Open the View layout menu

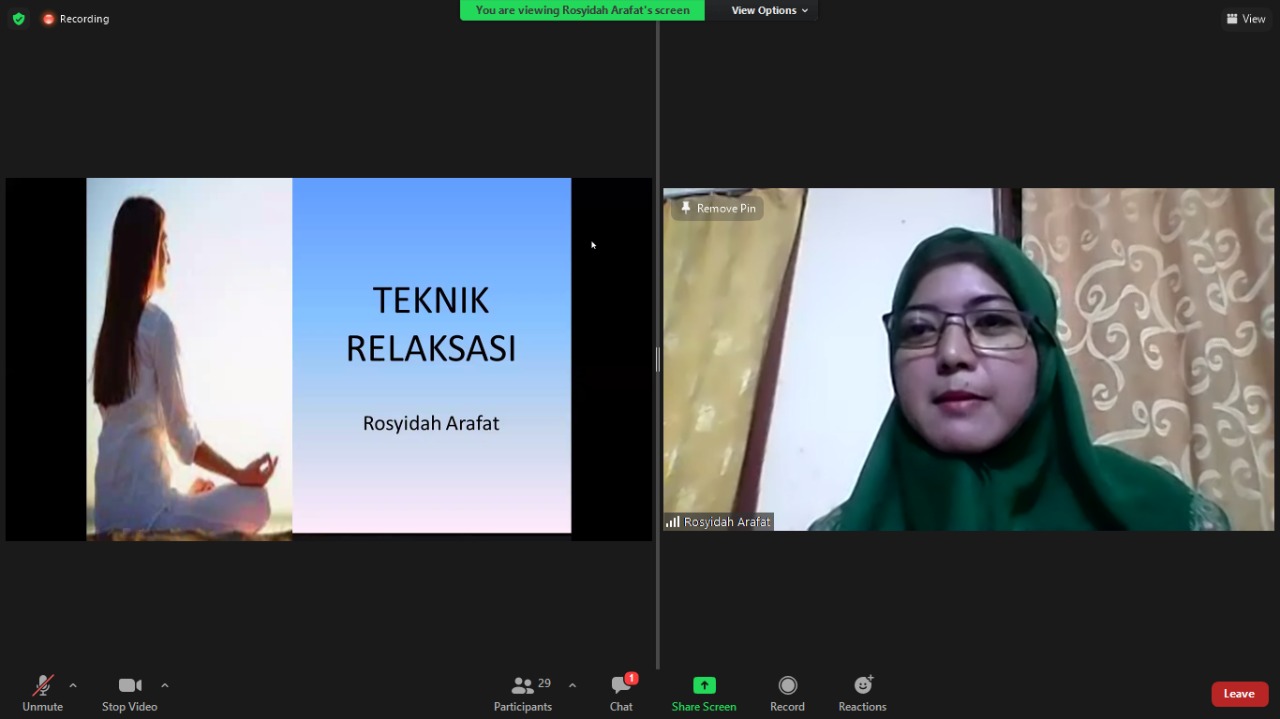pyautogui.click(x=1246, y=19)
